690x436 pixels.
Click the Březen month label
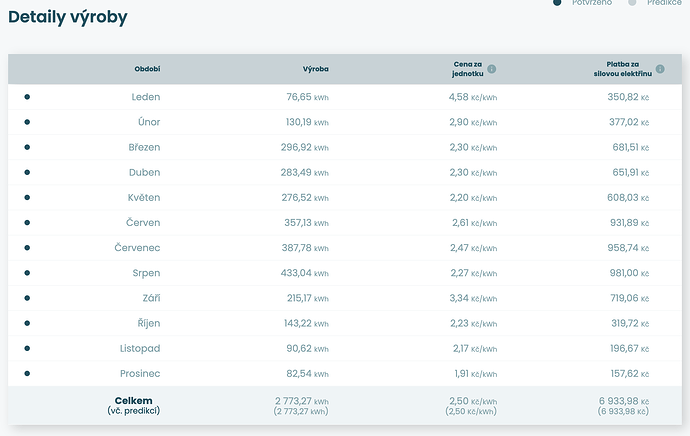point(143,147)
